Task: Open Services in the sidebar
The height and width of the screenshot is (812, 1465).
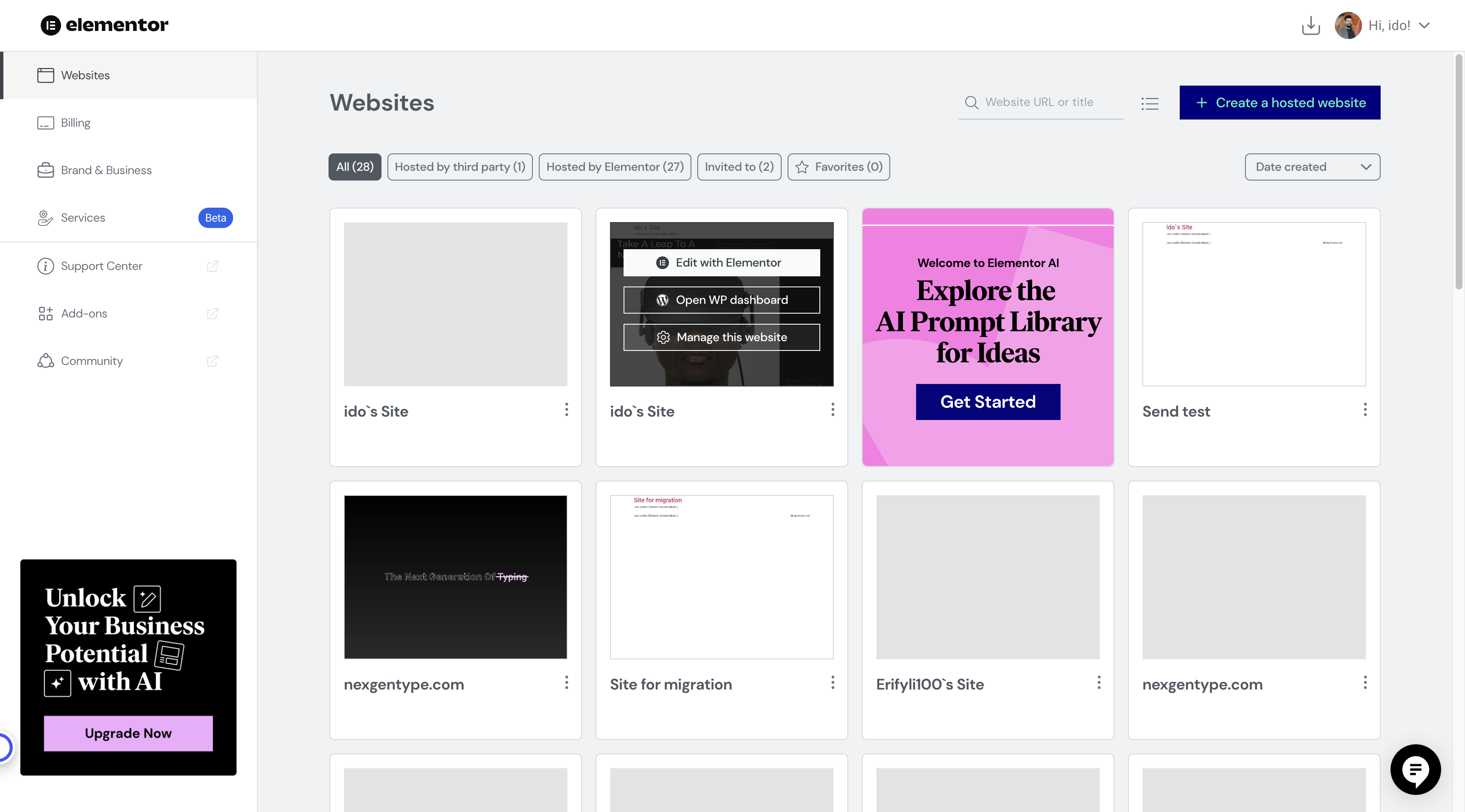Action: point(128,218)
